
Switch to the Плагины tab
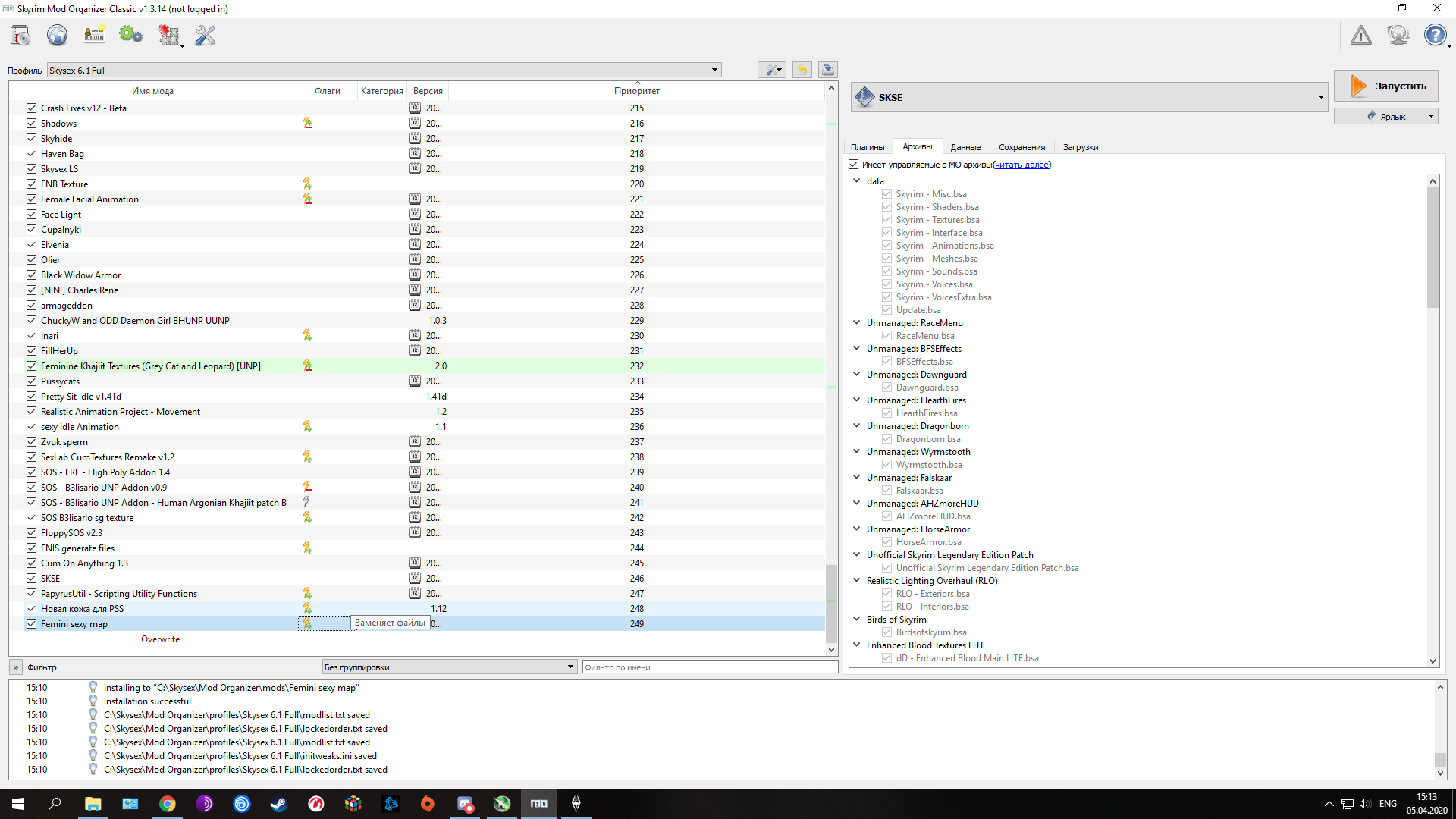(x=868, y=147)
